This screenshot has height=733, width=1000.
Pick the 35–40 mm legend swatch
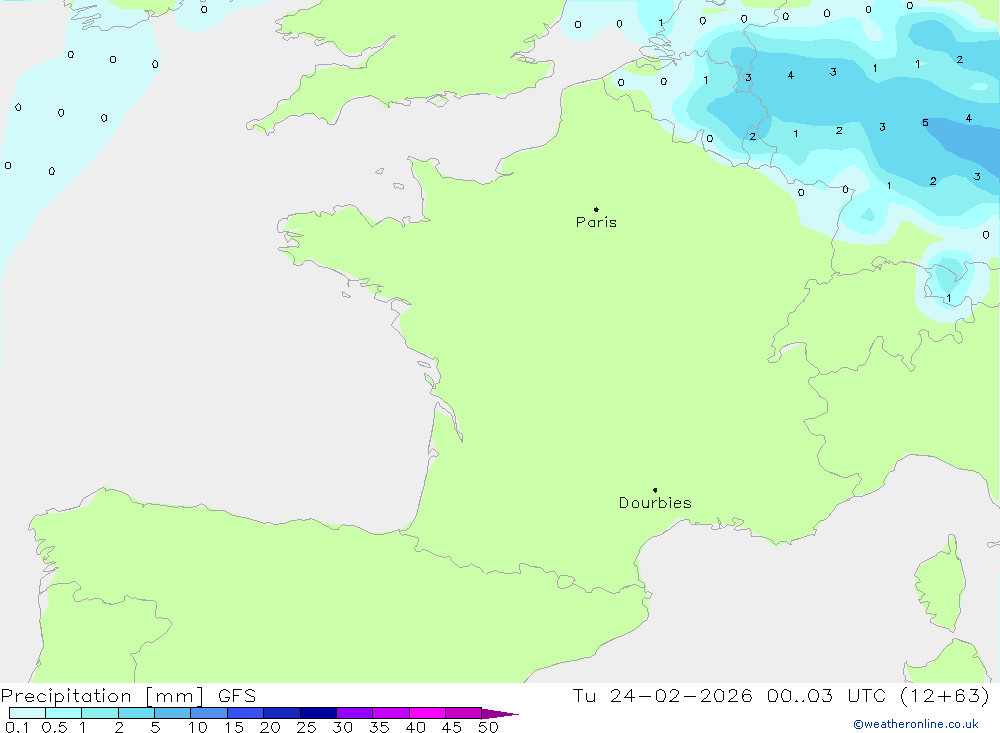[391, 713]
